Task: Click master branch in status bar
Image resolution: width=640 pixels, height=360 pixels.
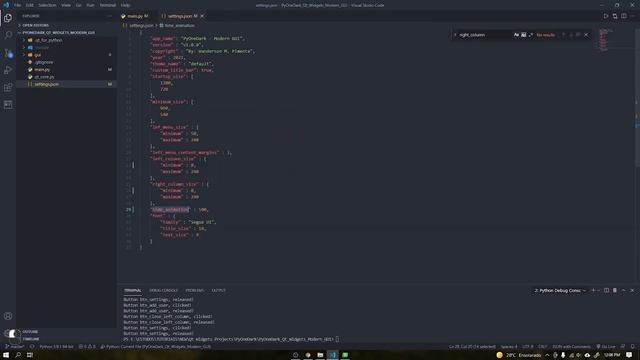Action: click(x=14, y=347)
